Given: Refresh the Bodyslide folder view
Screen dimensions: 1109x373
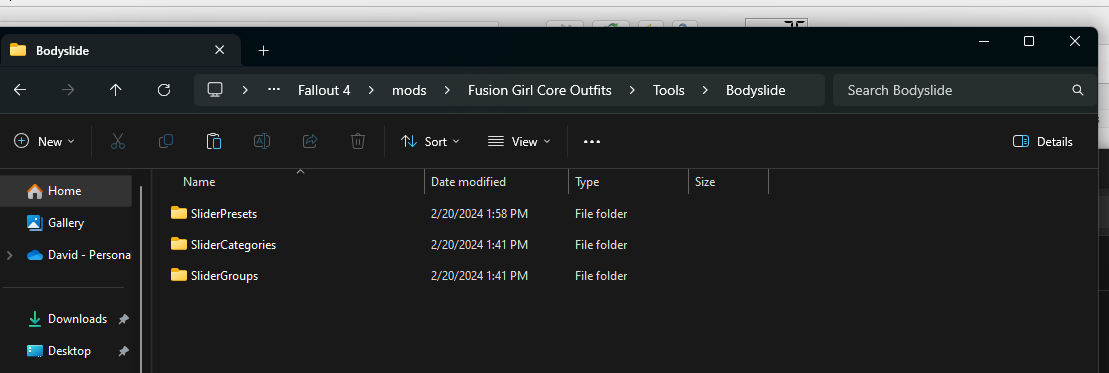Looking at the screenshot, I should (x=163, y=90).
